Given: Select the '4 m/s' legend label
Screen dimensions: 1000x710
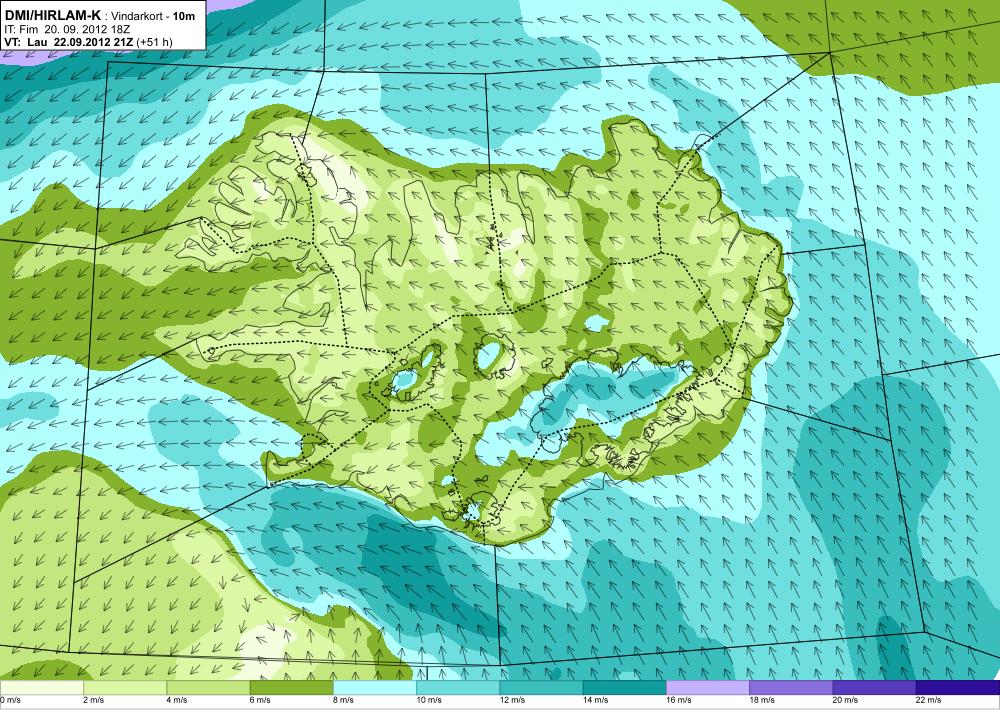Looking at the screenshot, I should (177, 700).
